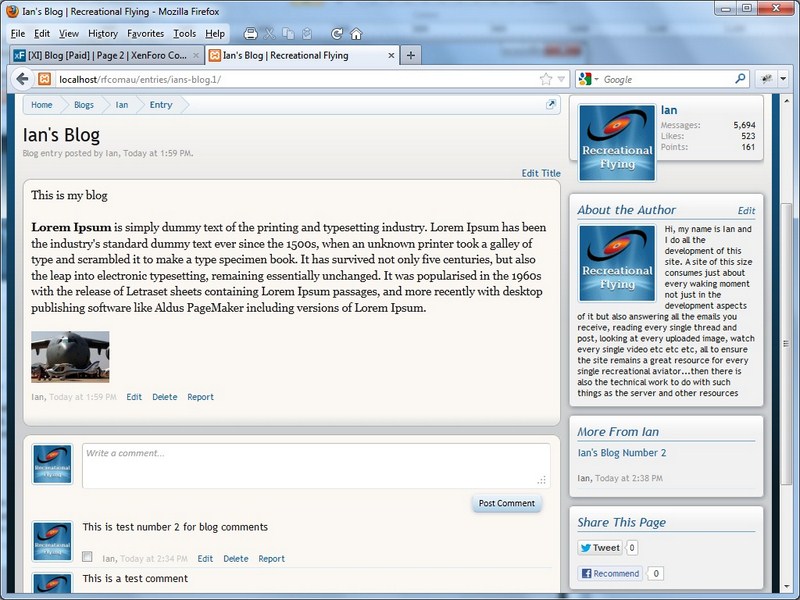Open the History menu

pos(103,34)
